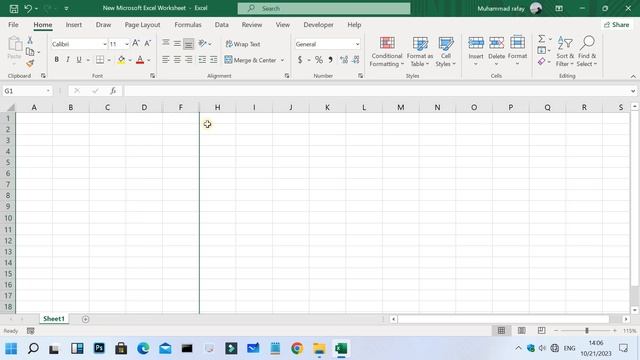
Task: Click the Copy icon
Action: 30,52
